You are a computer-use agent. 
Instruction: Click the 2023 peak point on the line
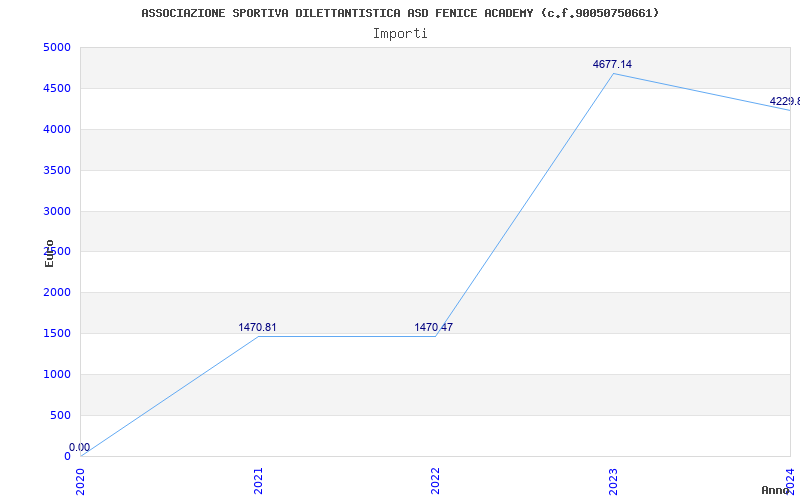tap(613, 73)
